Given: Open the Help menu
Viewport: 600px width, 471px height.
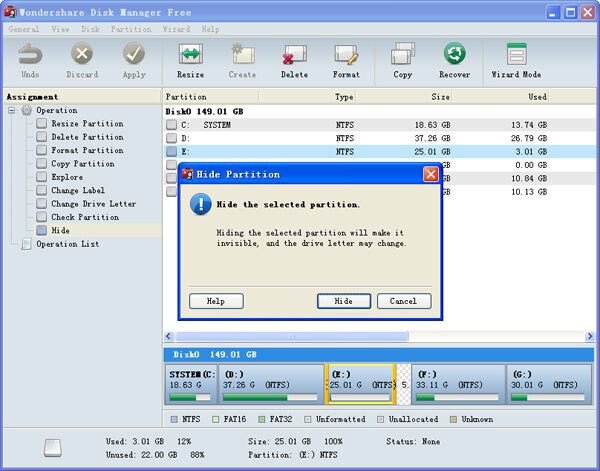Looking at the screenshot, I should coord(210,29).
